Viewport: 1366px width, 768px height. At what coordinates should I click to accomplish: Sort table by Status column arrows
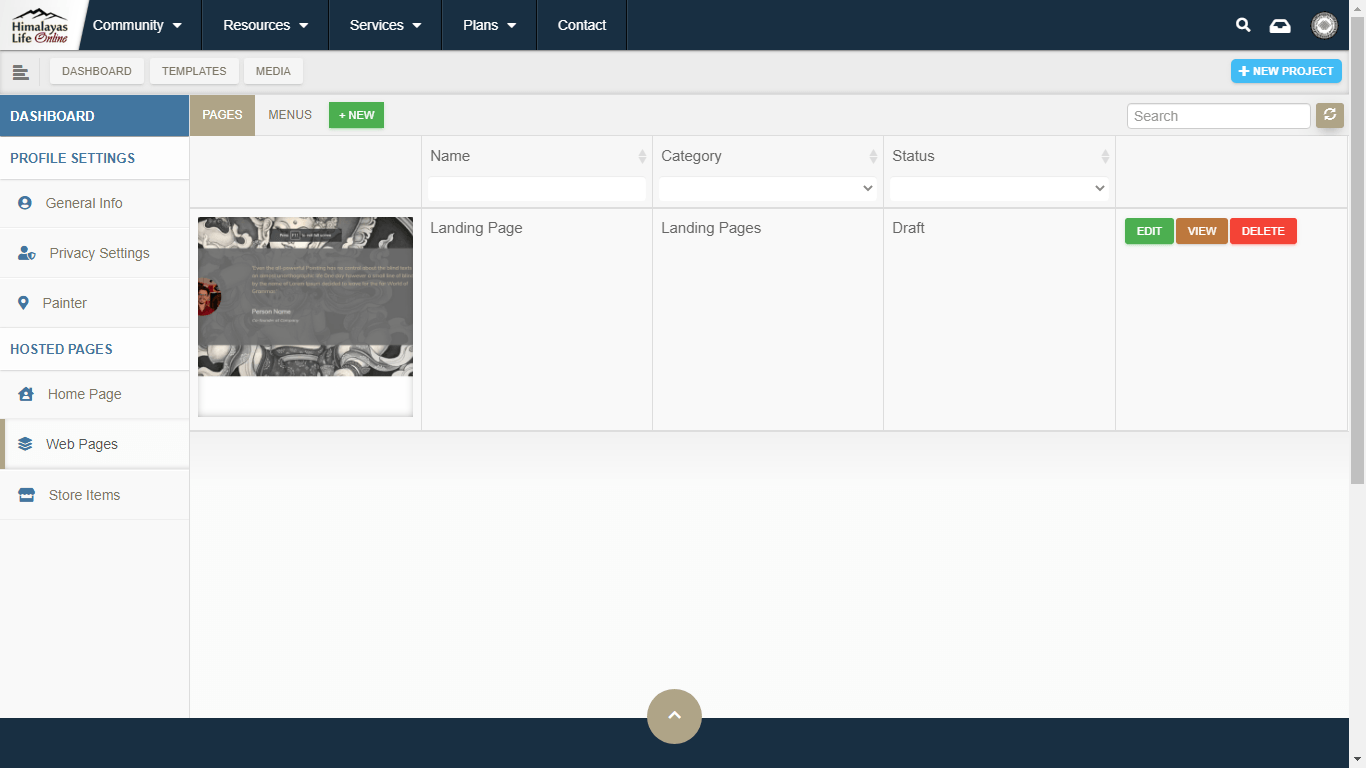1105,157
